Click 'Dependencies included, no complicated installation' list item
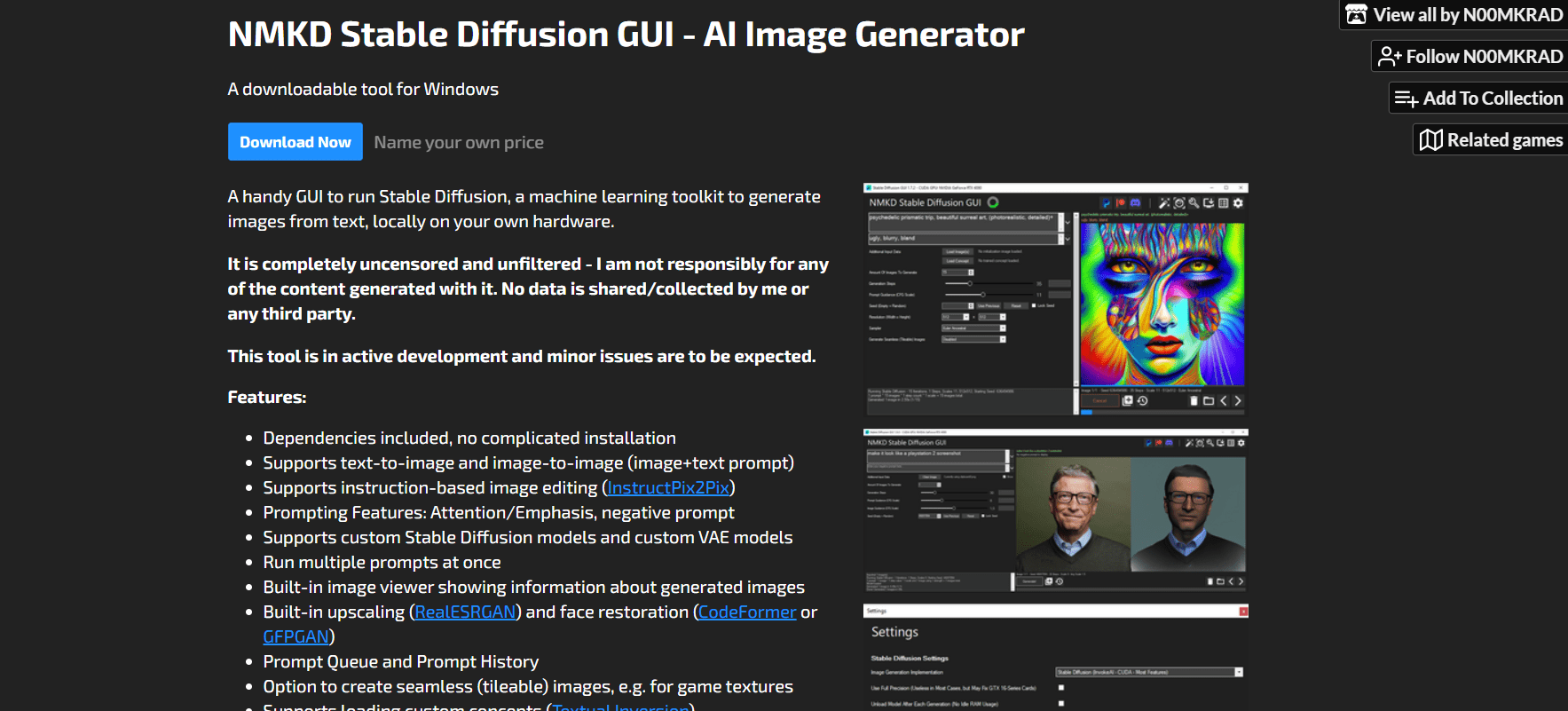This screenshot has height=711, width=1568. coord(469,438)
